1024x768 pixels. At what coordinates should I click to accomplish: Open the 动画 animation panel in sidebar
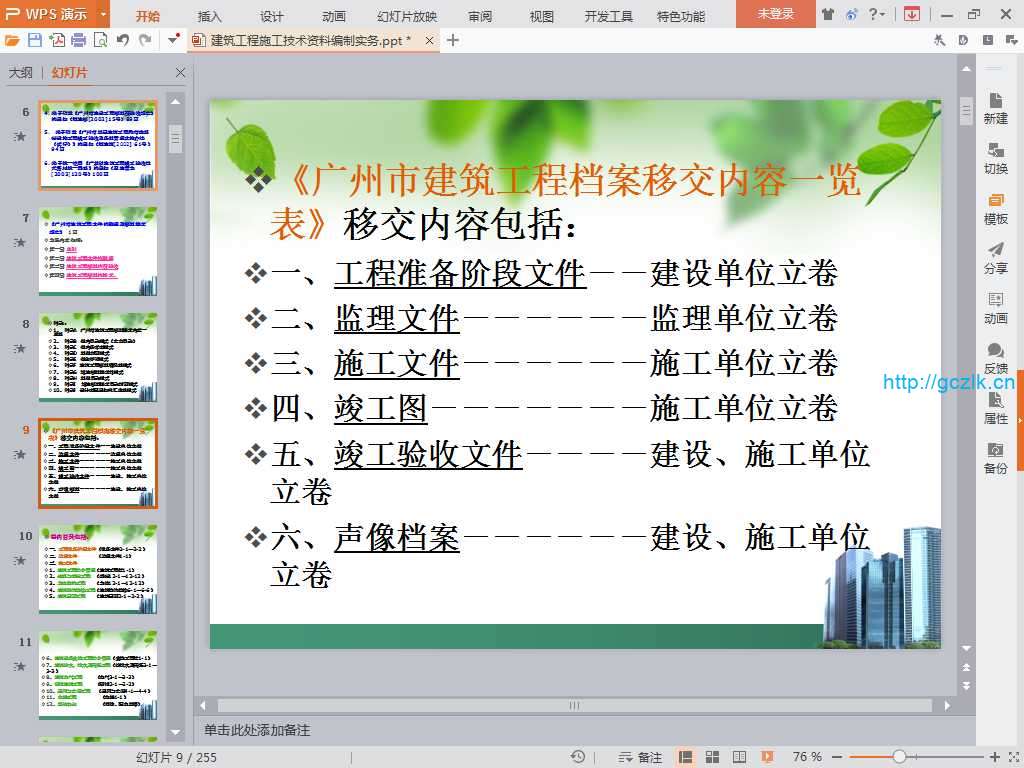tap(995, 308)
